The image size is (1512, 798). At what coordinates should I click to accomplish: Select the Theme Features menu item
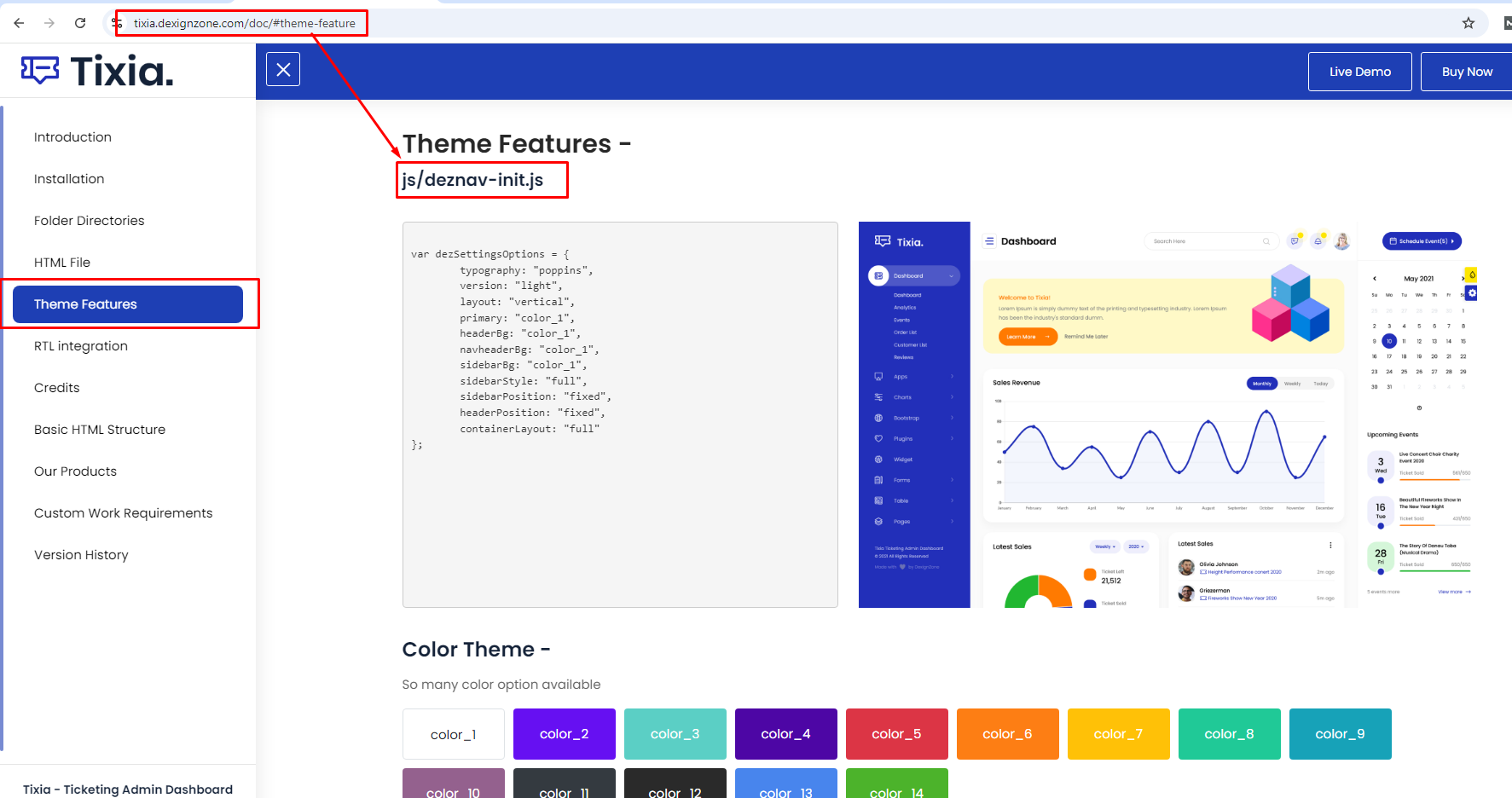click(x=128, y=304)
